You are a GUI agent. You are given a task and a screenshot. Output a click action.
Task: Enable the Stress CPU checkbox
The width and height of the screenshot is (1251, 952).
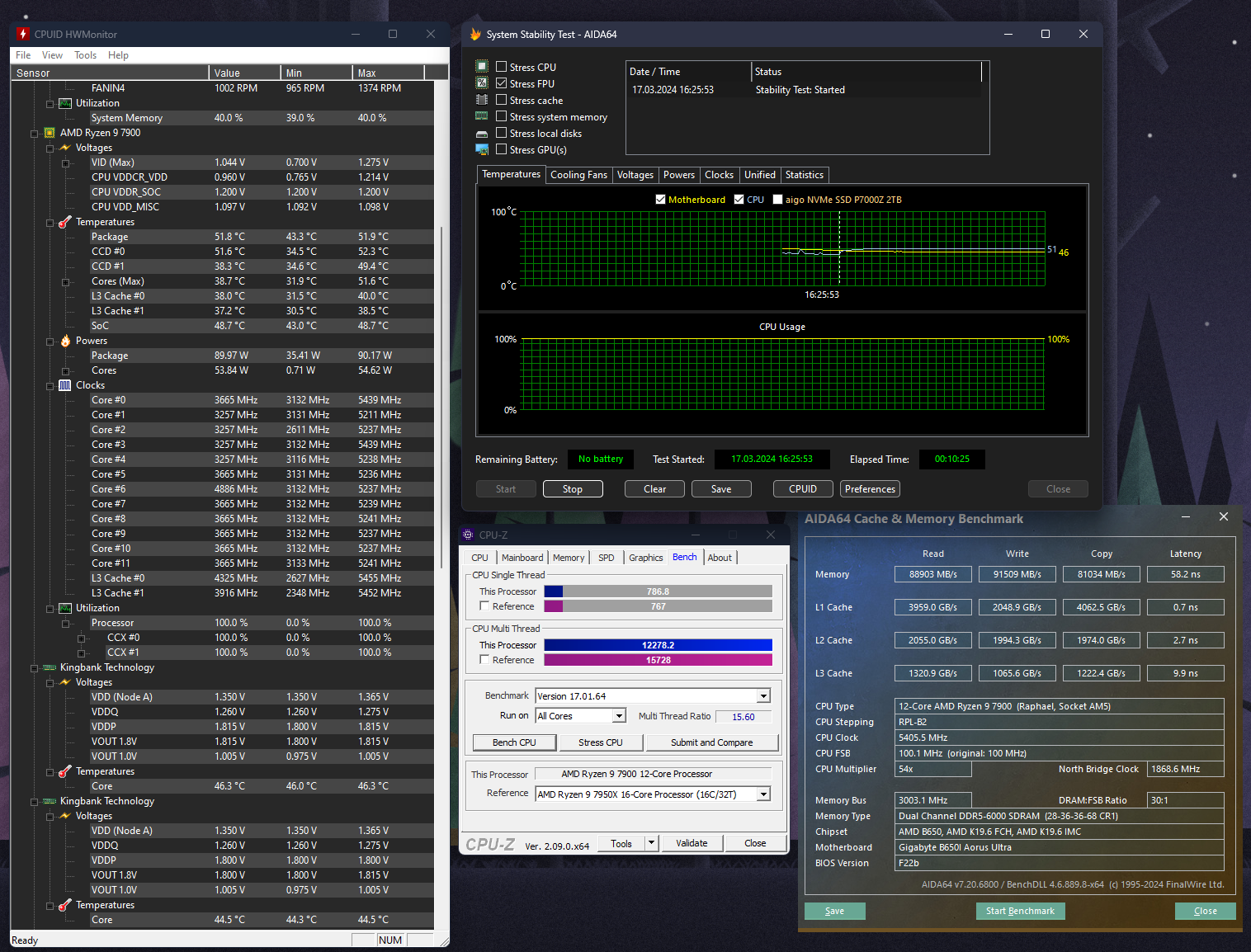click(x=501, y=67)
